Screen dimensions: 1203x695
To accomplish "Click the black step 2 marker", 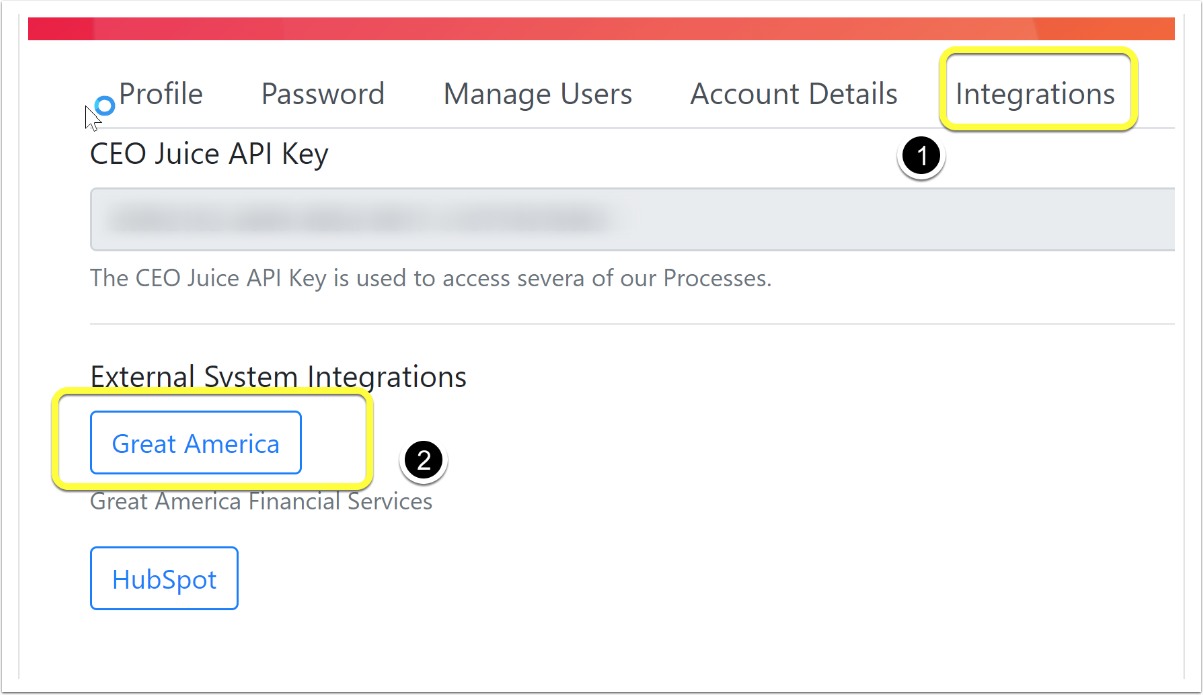I will [424, 460].
